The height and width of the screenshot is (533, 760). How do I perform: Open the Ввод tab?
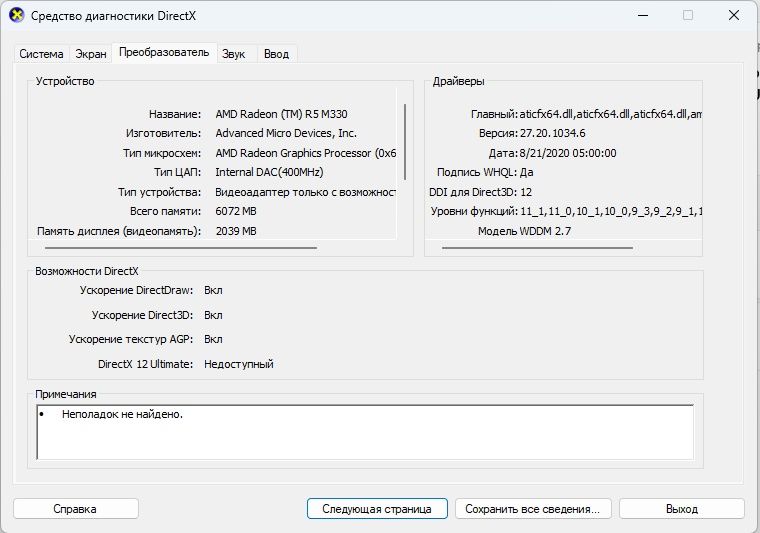pyautogui.click(x=276, y=54)
